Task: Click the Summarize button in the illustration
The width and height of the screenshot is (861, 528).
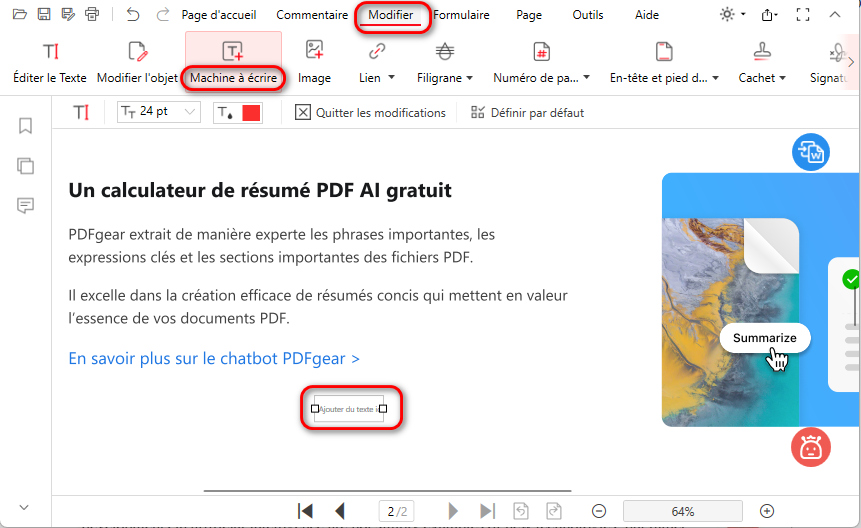Action: pos(764,338)
